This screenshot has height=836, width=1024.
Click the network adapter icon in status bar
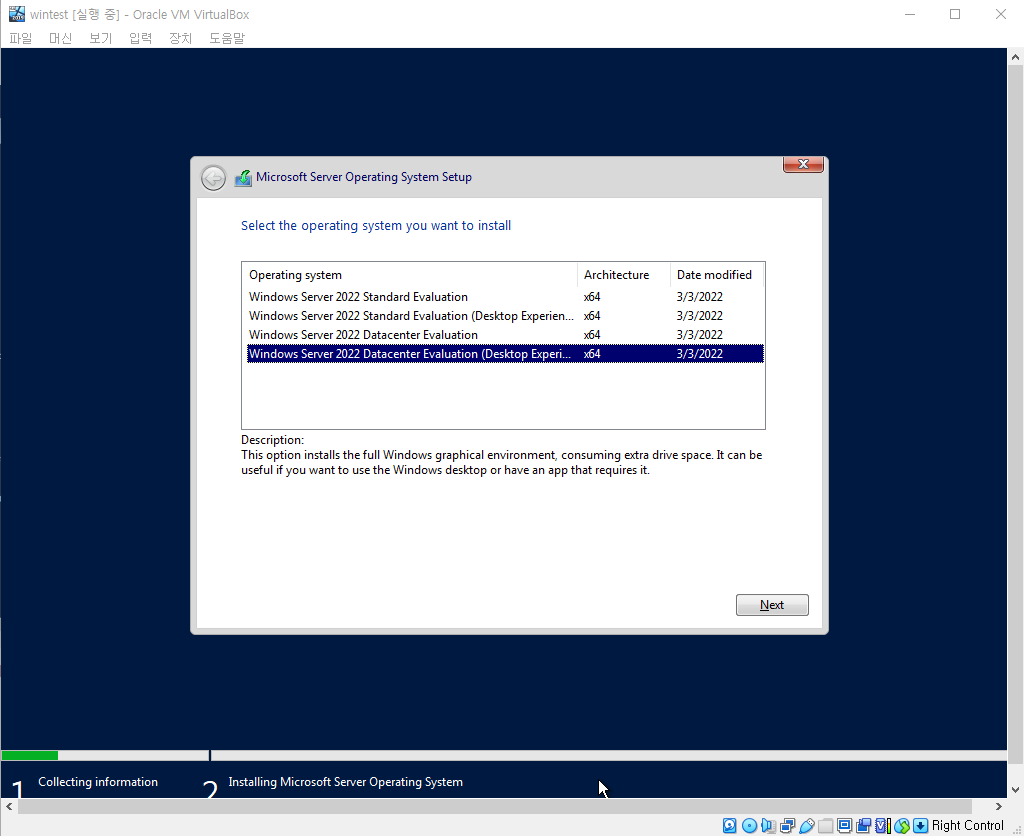[x=788, y=826]
